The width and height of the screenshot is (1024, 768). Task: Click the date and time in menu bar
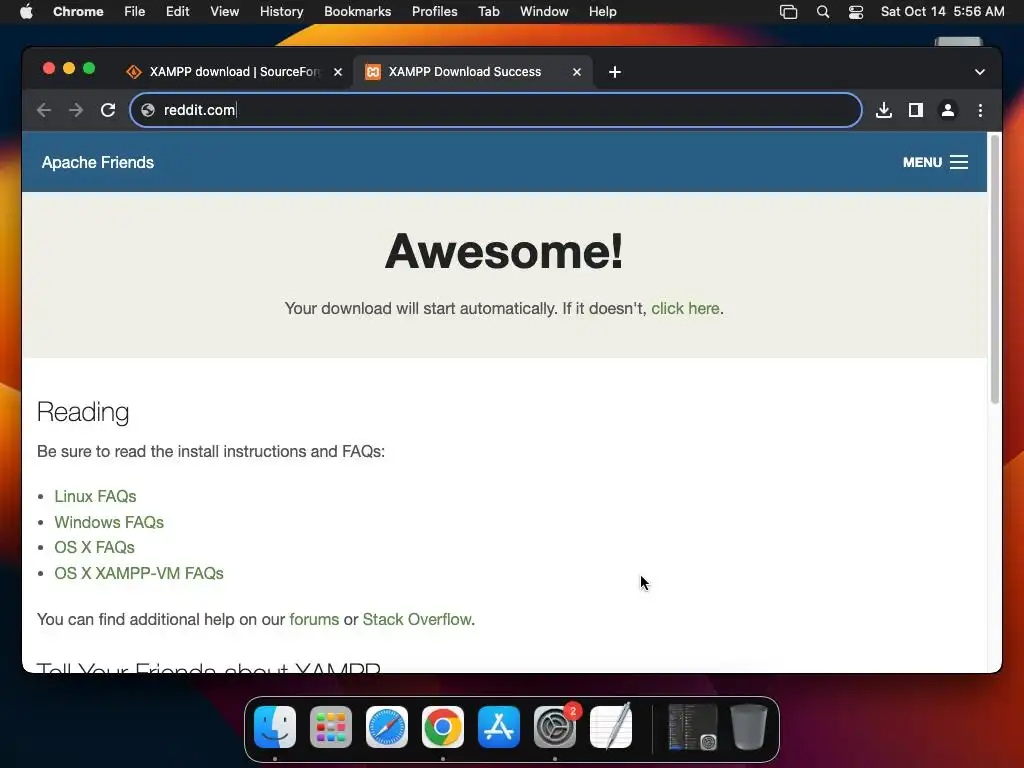[942, 12]
